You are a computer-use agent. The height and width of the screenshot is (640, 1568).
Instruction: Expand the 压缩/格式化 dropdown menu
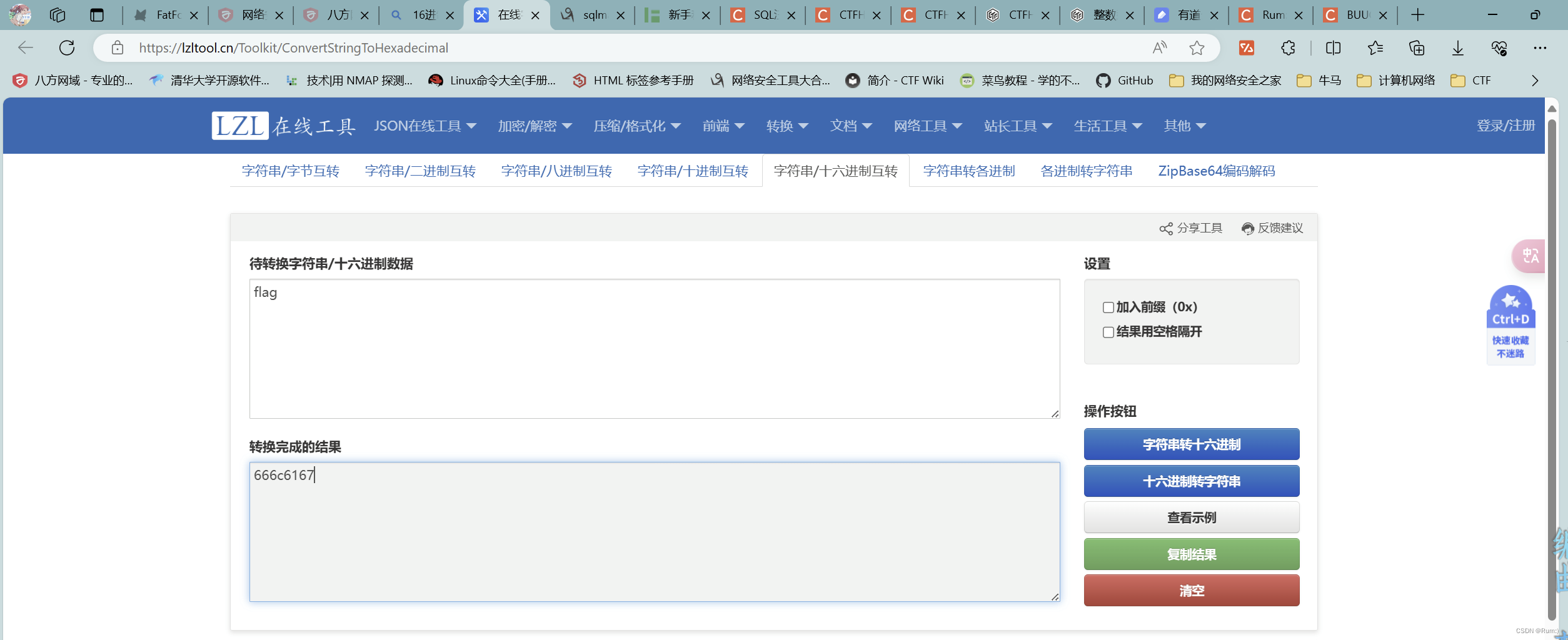click(637, 126)
